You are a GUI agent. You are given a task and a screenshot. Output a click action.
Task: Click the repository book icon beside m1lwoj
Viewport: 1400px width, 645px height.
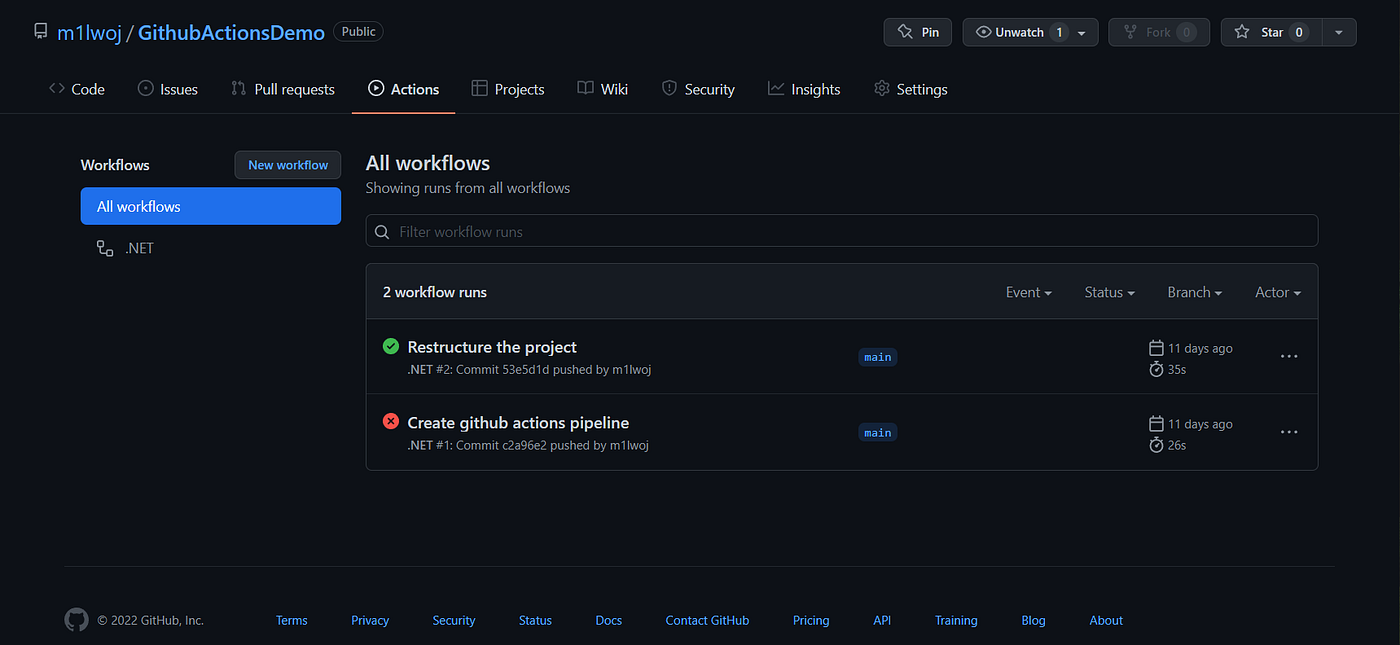pos(40,31)
